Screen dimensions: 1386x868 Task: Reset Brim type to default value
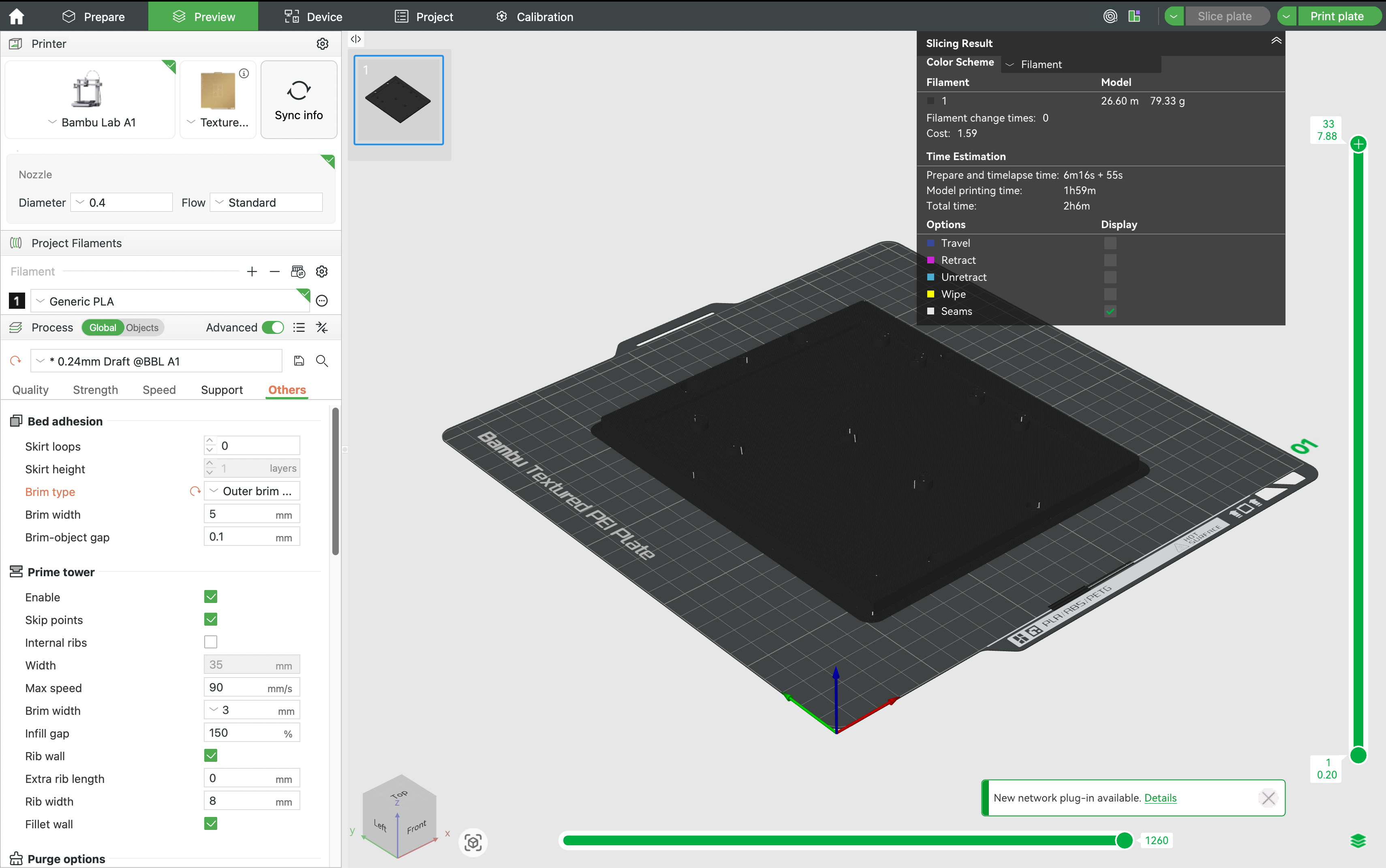195,492
